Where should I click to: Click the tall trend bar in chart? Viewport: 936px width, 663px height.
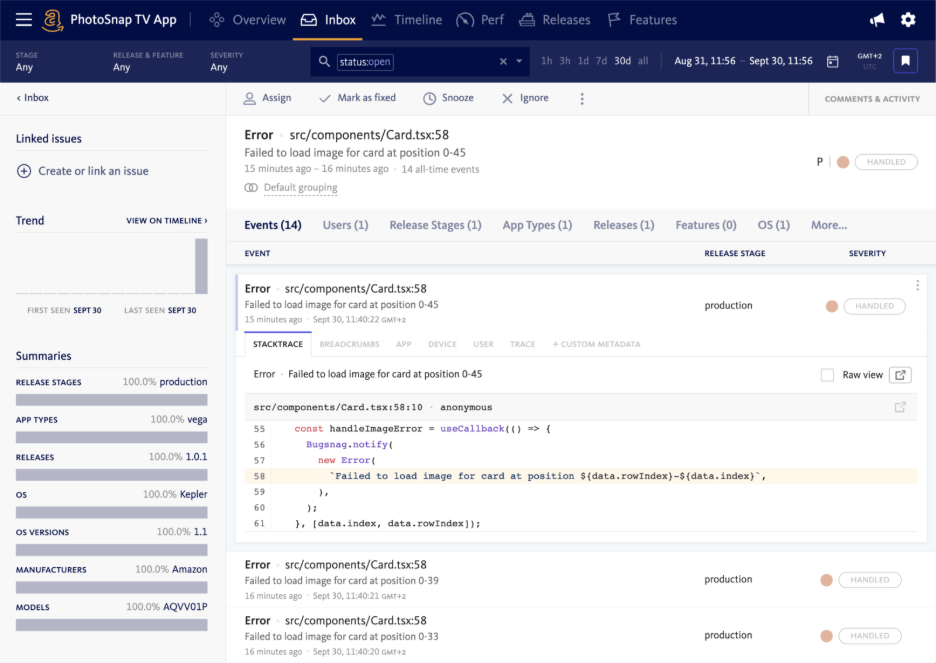coord(201,266)
